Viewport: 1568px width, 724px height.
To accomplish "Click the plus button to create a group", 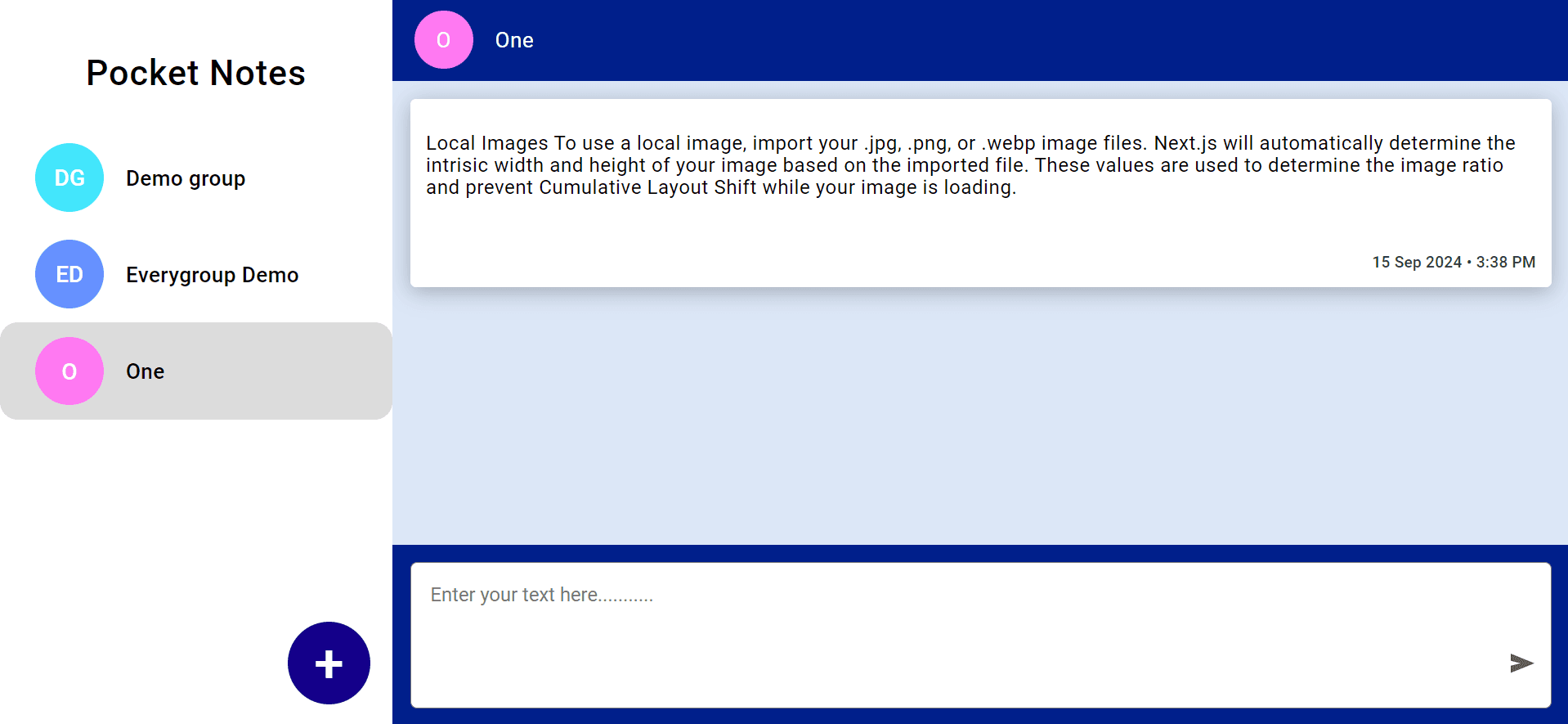I will point(329,663).
